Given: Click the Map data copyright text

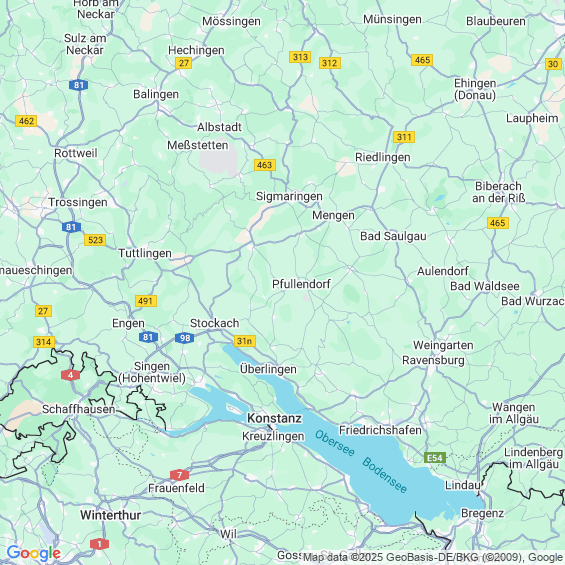Looking at the screenshot, I should pos(433,557).
